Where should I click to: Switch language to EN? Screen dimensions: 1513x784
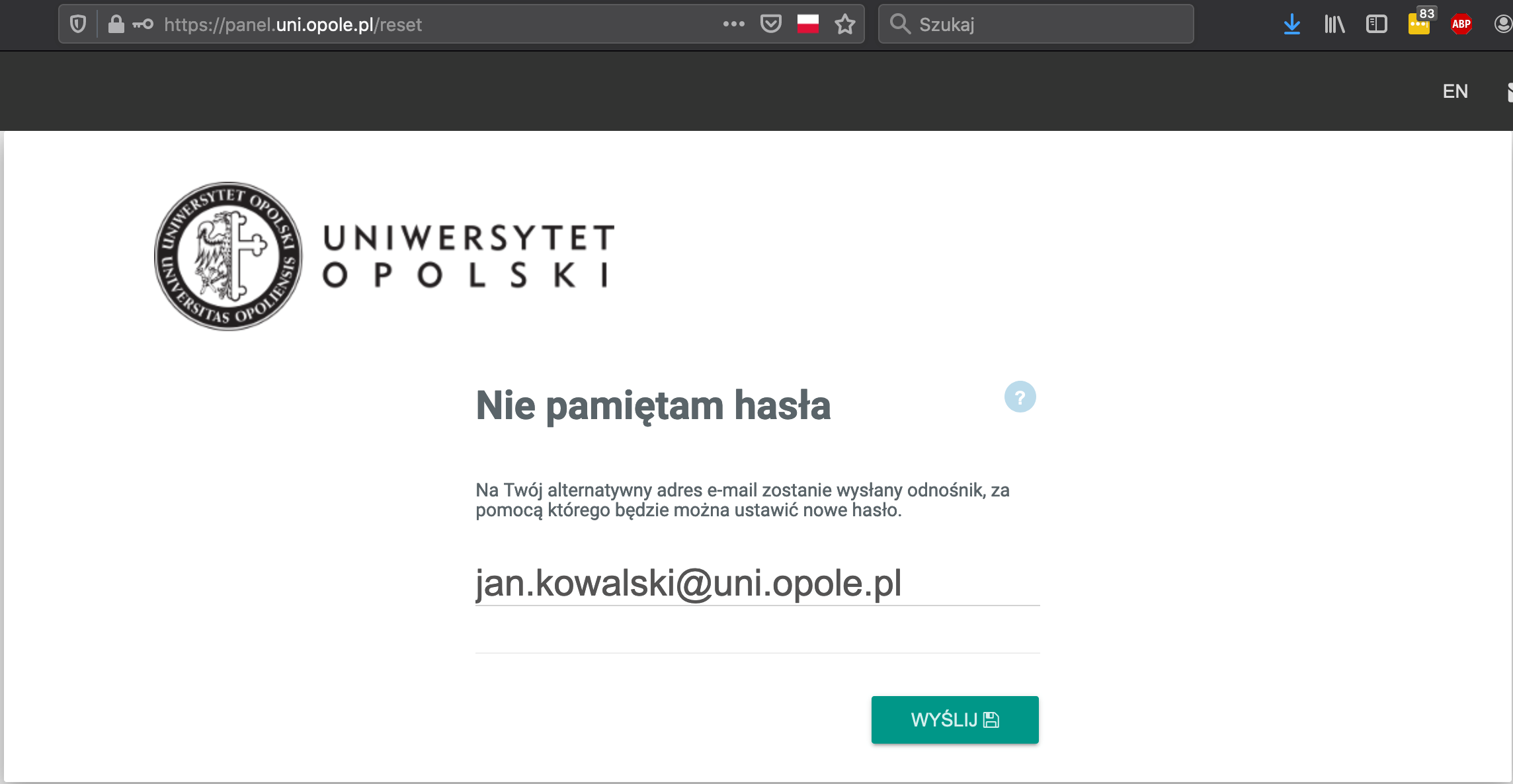(1455, 91)
